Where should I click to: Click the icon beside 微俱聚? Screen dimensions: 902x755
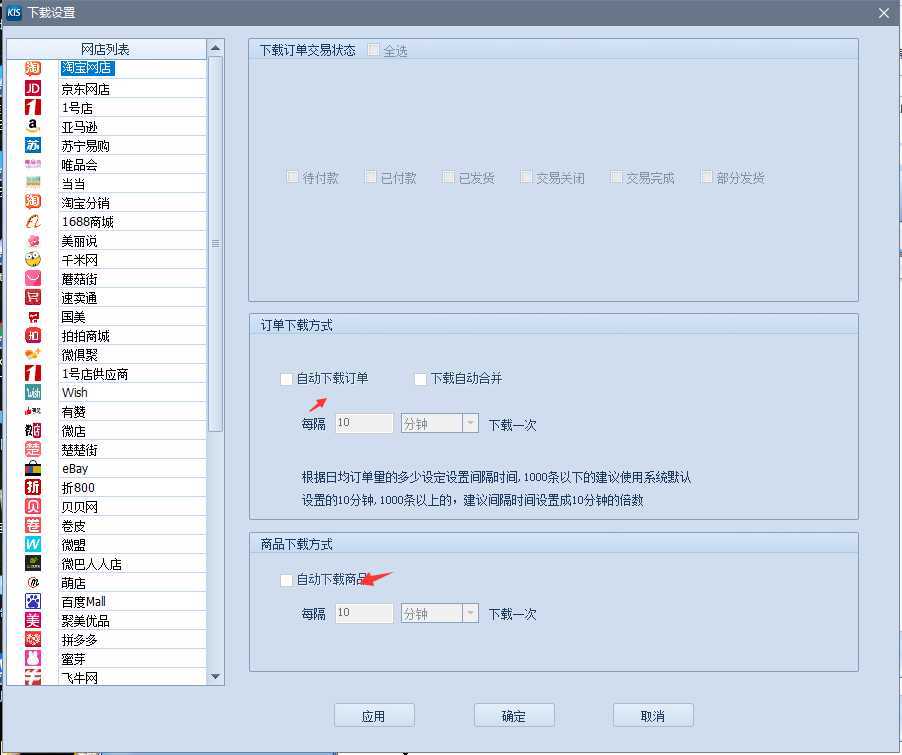pos(33,354)
